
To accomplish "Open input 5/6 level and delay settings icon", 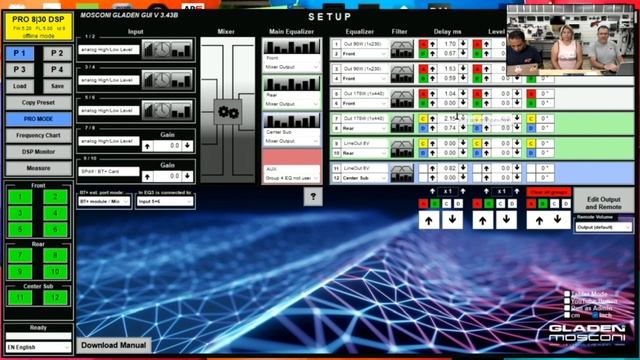I will pyautogui.click(x=167, y=111).
